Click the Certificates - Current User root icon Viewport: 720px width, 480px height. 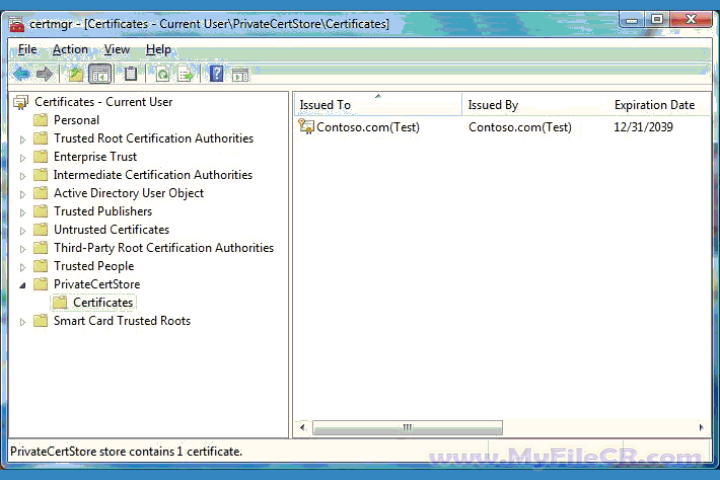pos(21,102)
